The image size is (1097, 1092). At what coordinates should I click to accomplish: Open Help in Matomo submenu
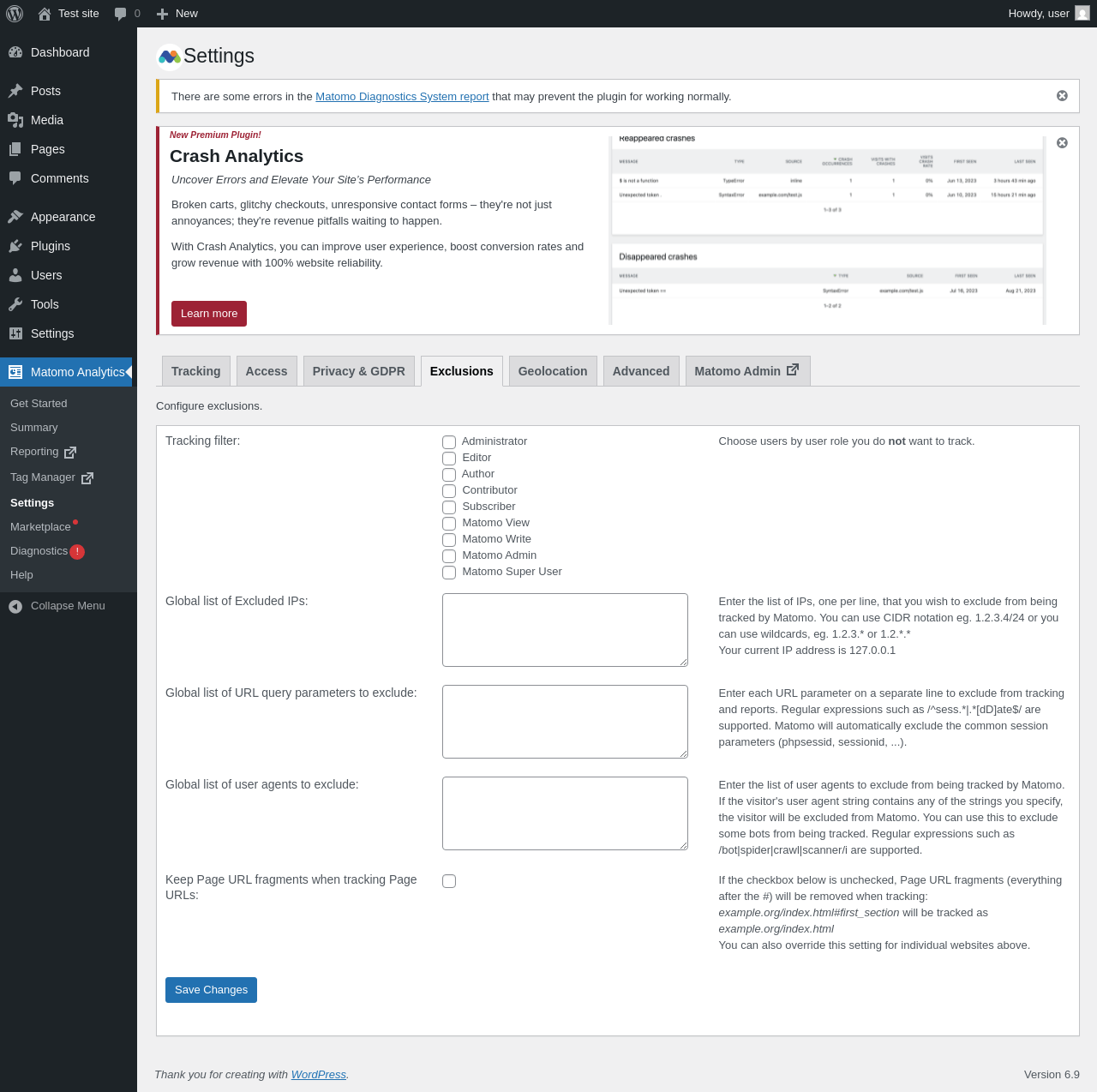tap(22, 575)
